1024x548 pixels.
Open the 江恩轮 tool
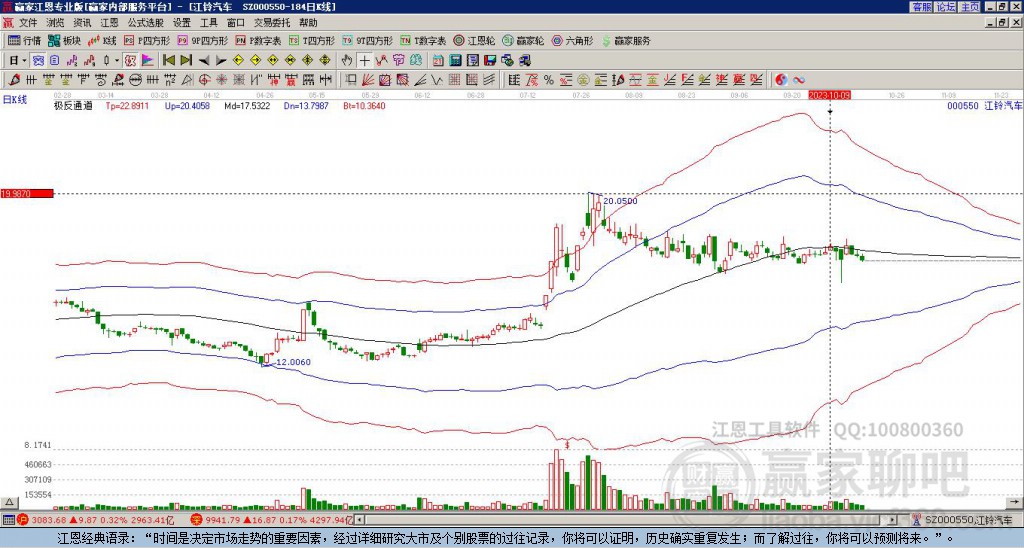pyautogui.click(x=473, y=40)
